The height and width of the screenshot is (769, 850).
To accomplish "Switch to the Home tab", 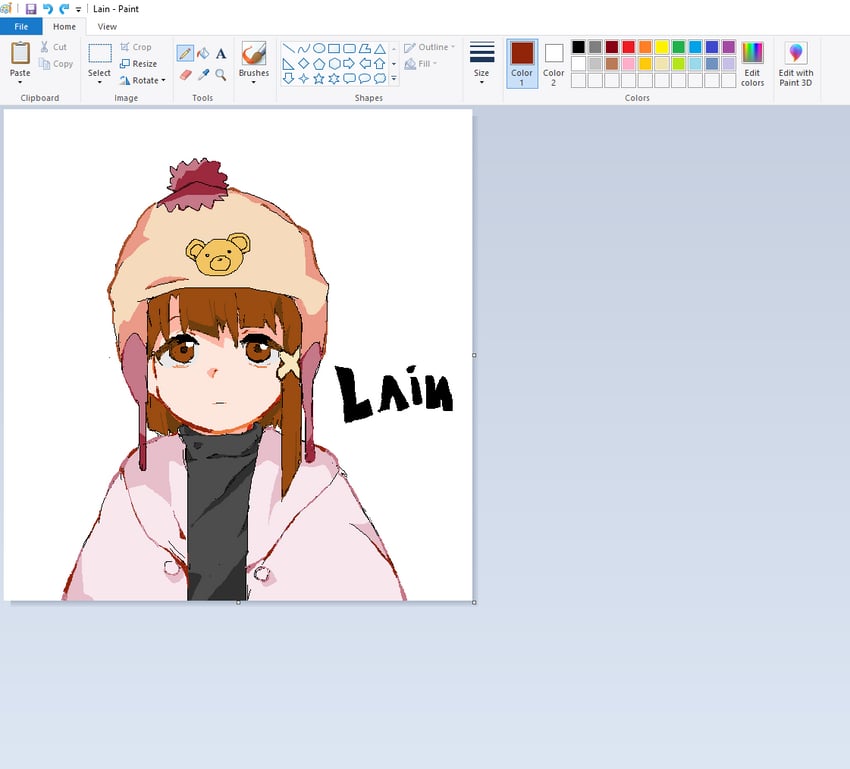I will point(65,27).
